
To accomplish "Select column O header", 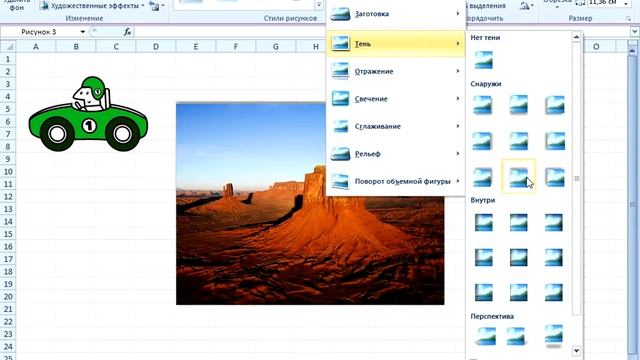I will point(596,47).
